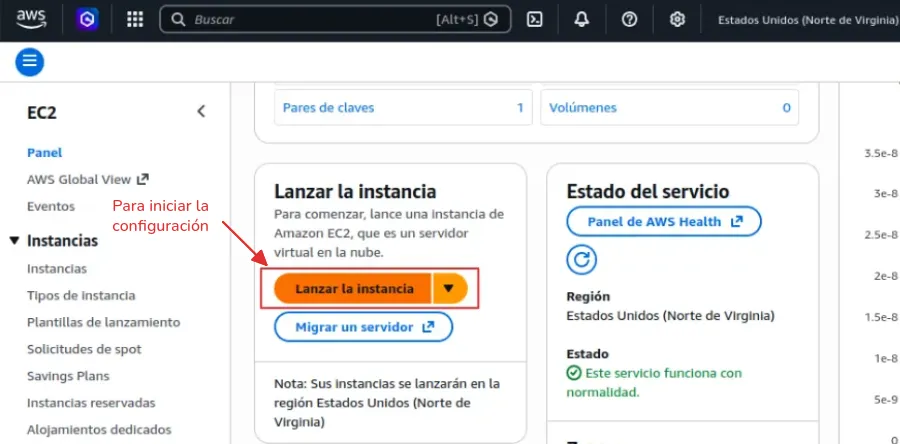
Task: Open the Panel de AWS Health button
Action: (664, 221)
